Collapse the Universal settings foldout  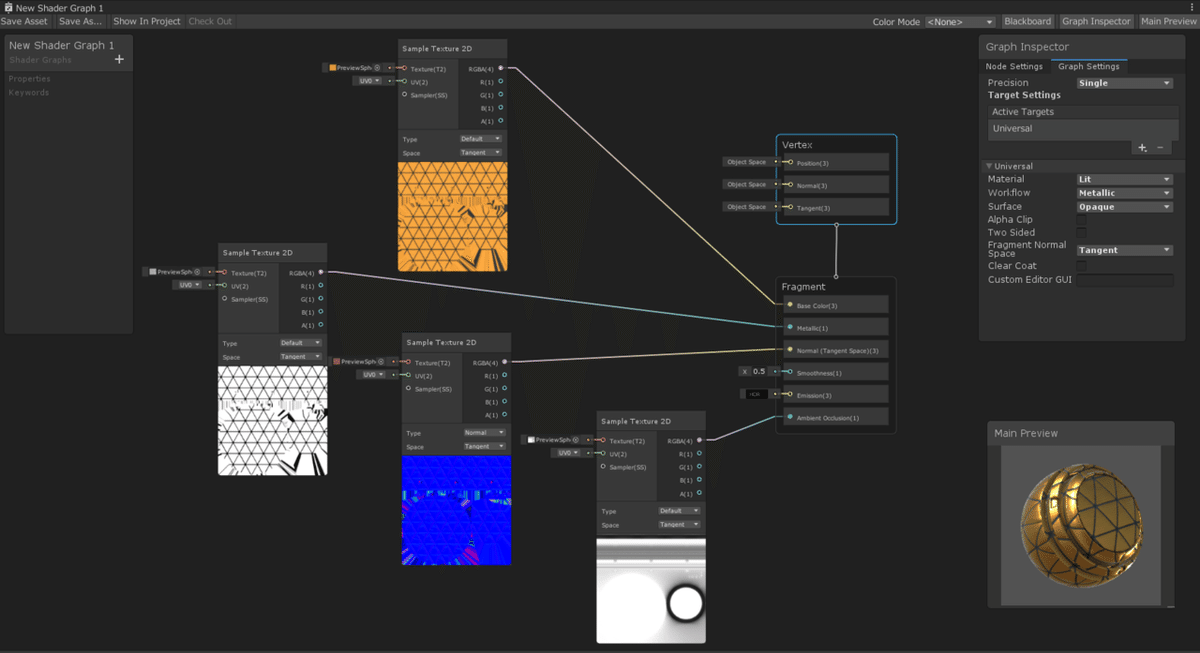[x=990, y=166]
